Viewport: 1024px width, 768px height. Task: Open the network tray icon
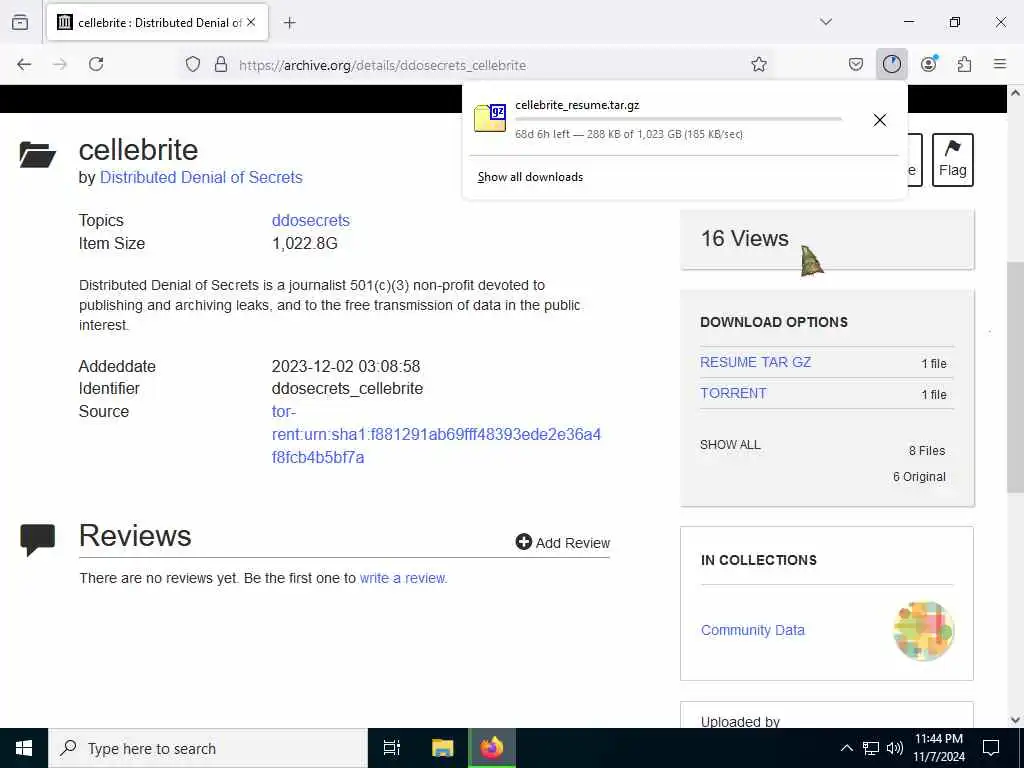(871, 748)
